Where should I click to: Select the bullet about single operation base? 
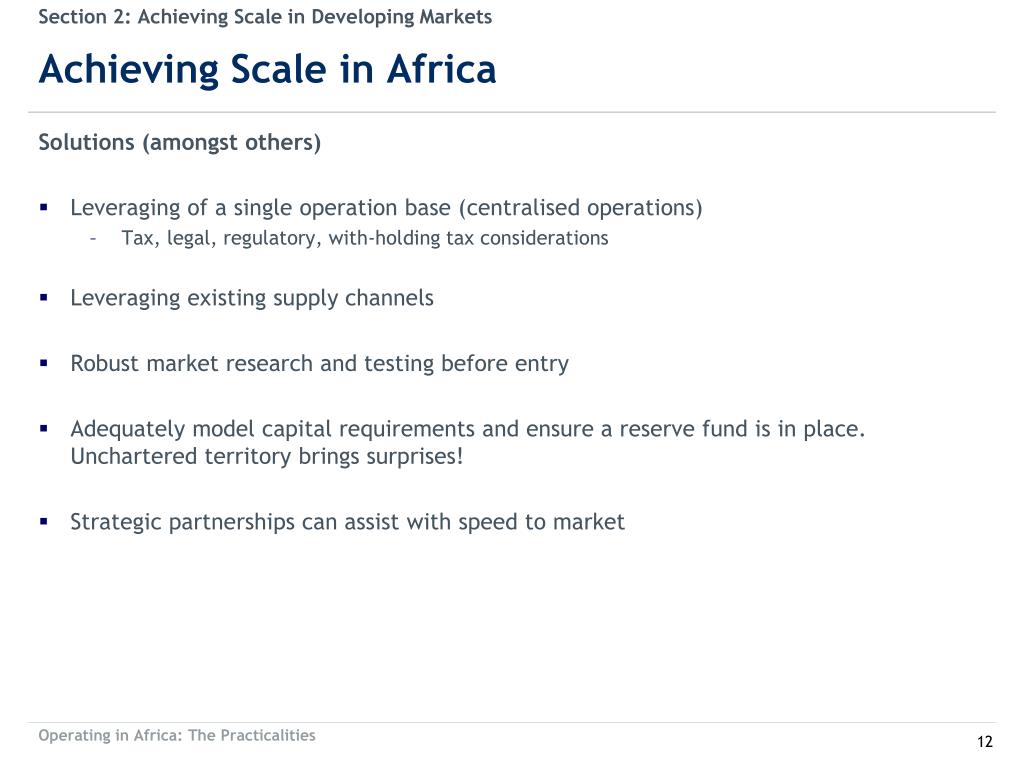[386, 208]
